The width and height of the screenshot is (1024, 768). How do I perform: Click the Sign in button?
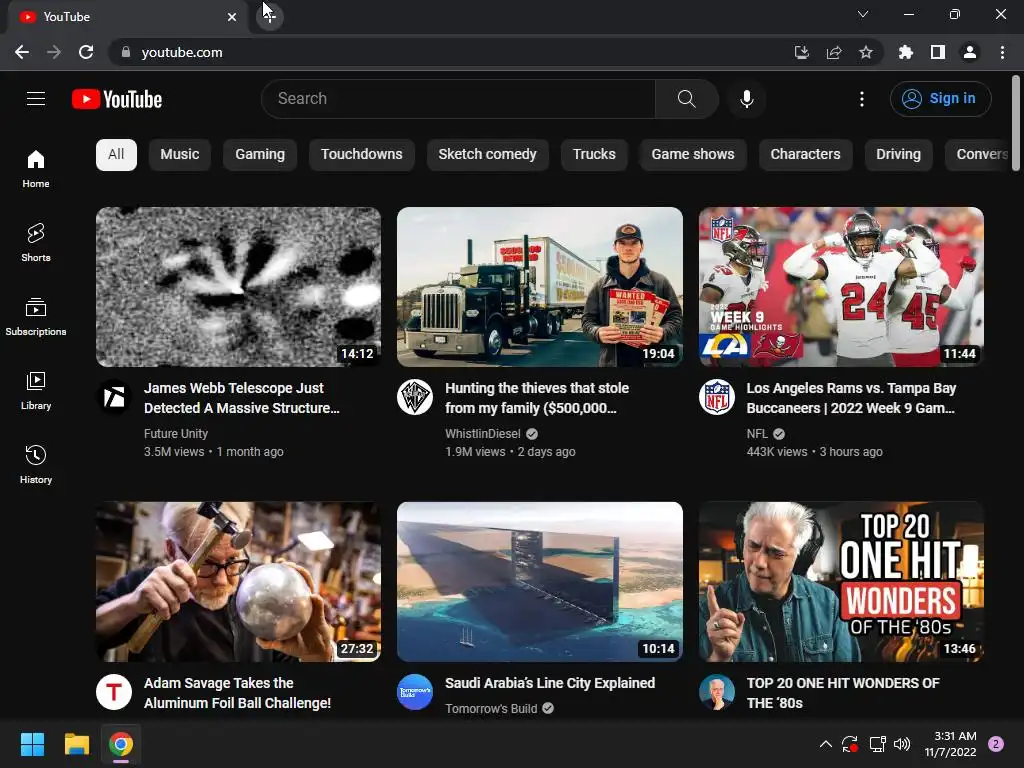click(x=940, y=99)
